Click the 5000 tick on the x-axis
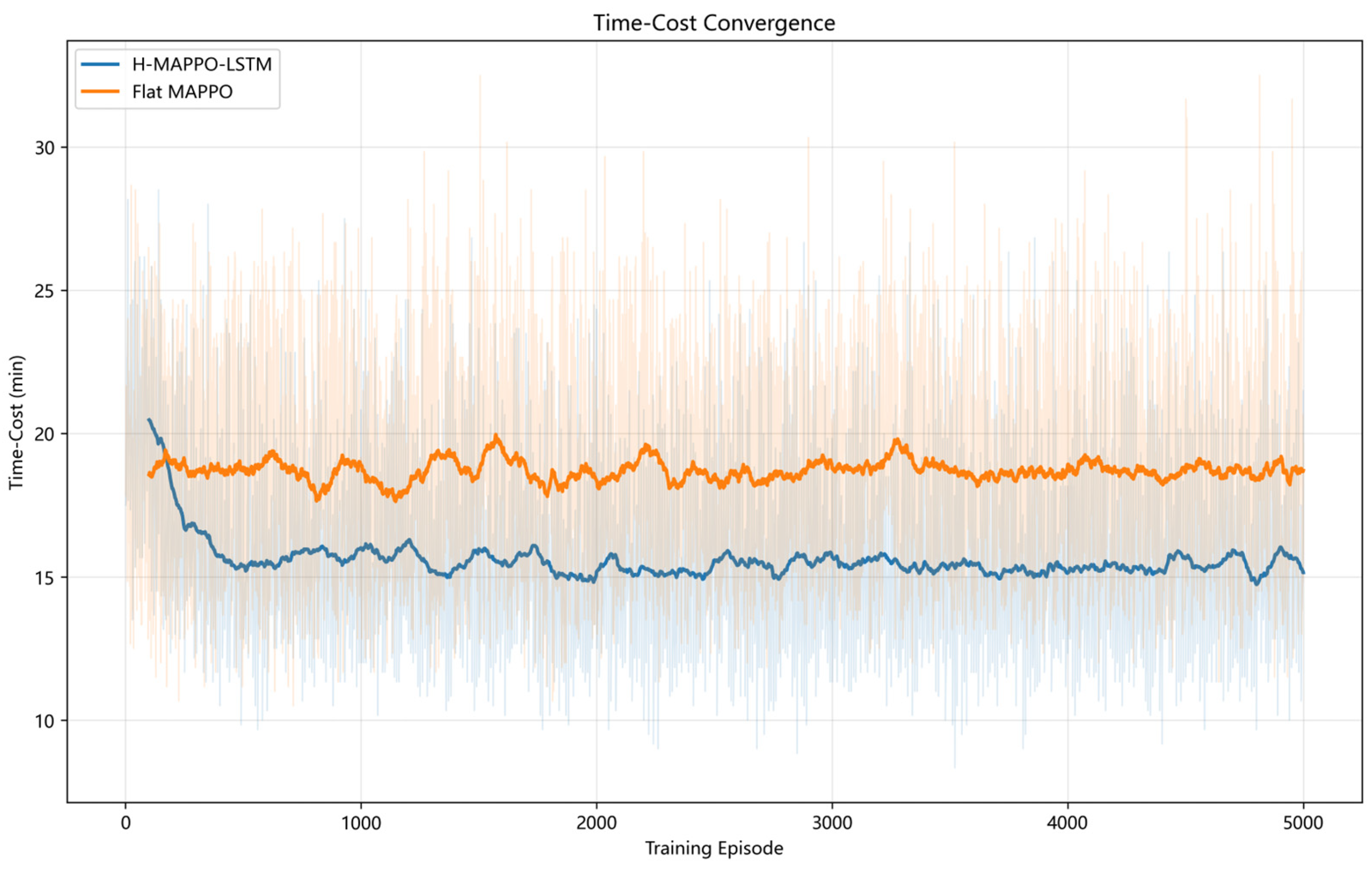This screenshot has width=1372, height=871. coord(1303,824)
